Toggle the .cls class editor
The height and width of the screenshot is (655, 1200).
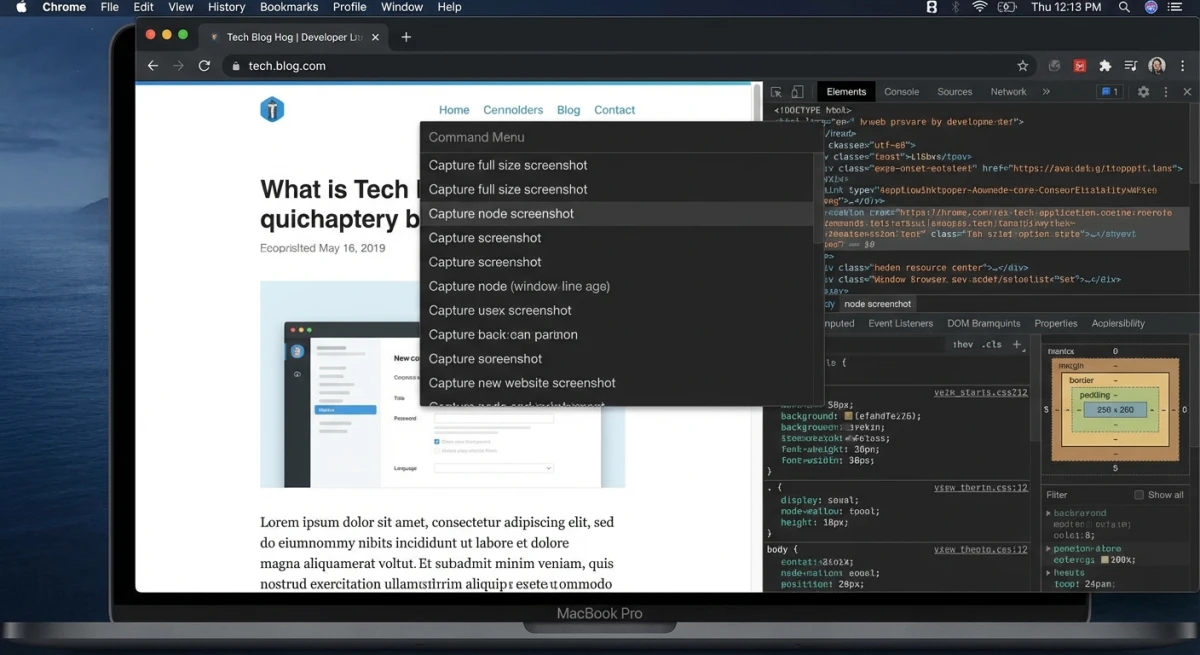(991, 344)
